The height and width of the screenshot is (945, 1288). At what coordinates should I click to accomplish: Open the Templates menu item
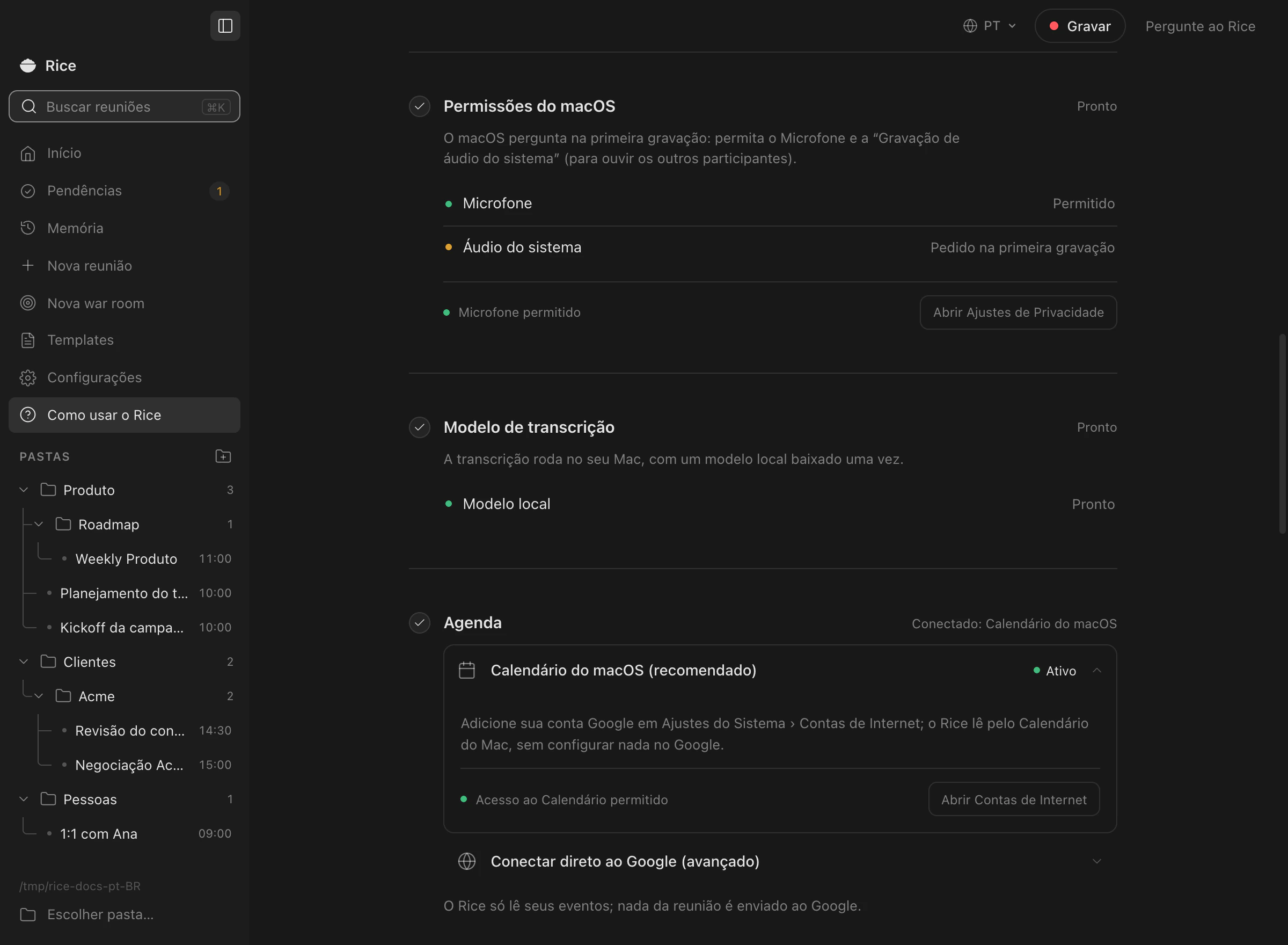[124, 340]
